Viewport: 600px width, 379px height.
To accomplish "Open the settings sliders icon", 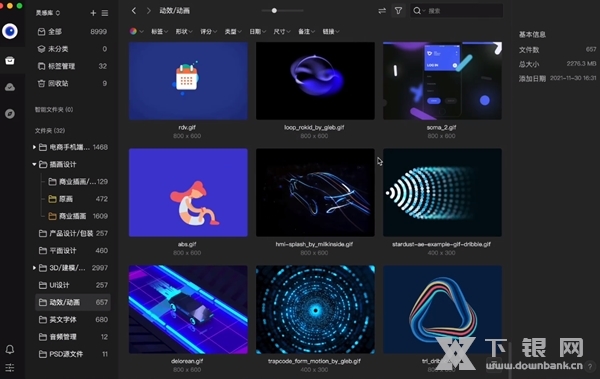I will [x=10, y=368].
